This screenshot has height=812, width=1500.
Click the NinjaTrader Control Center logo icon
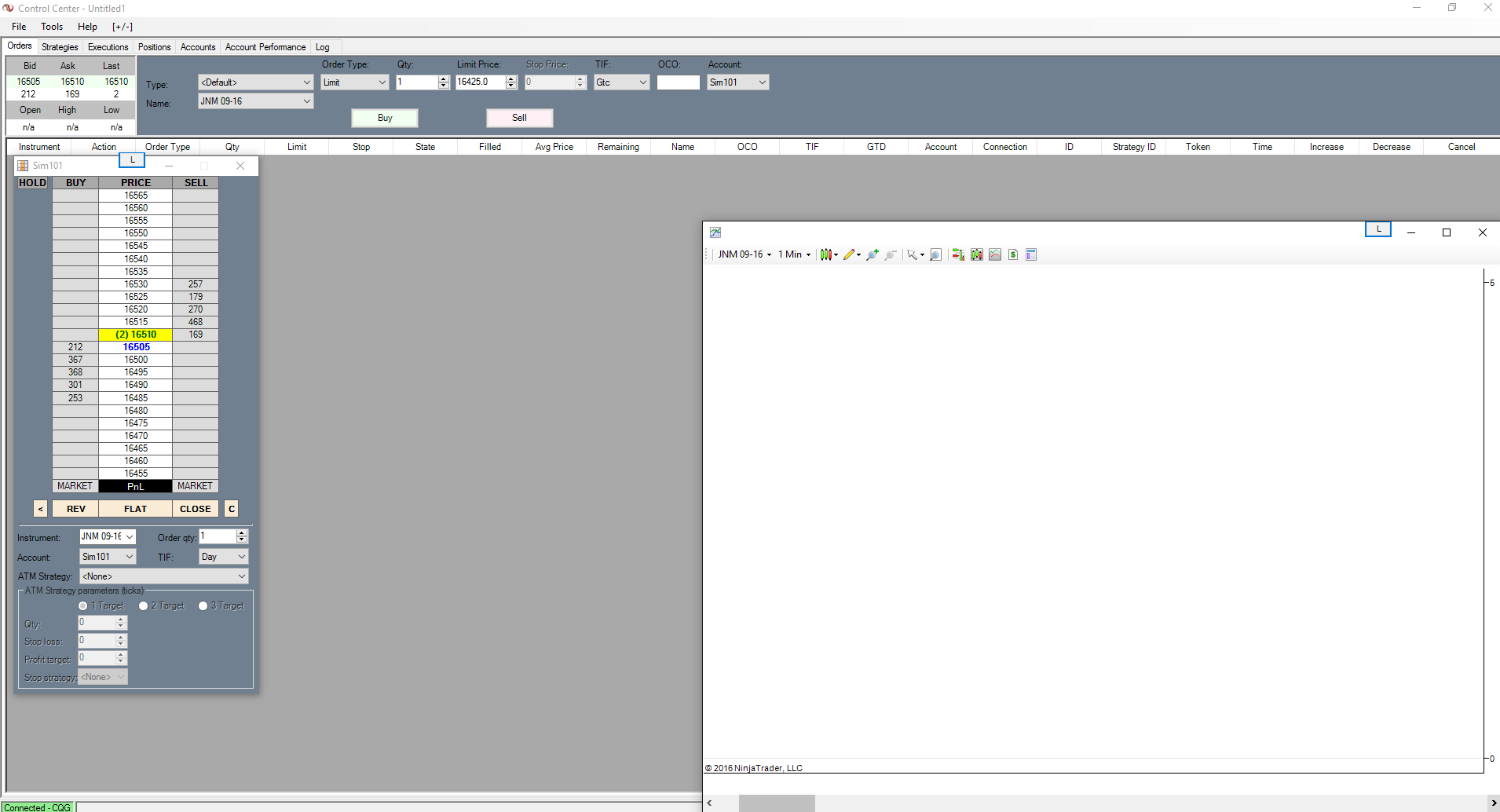click(9, 8)
